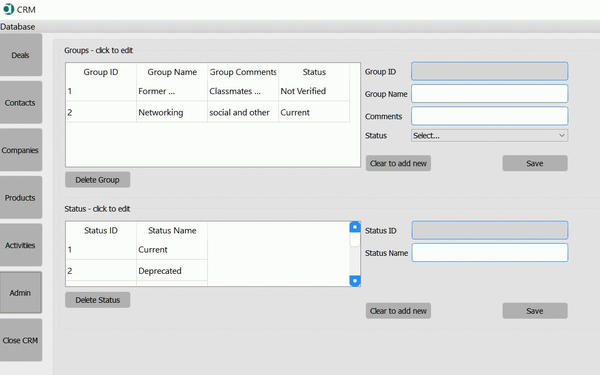Save the group entry
Image resolution: width=600 pixels, height=375 pixels.
535,163
